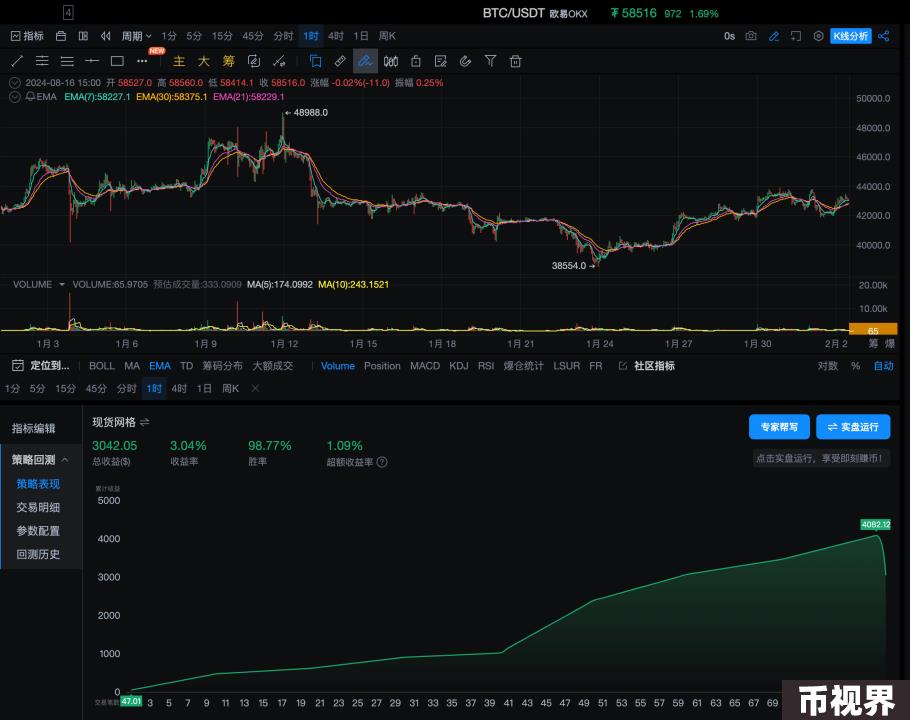Collapse the EMA legend row chevron

click(15, 97)
